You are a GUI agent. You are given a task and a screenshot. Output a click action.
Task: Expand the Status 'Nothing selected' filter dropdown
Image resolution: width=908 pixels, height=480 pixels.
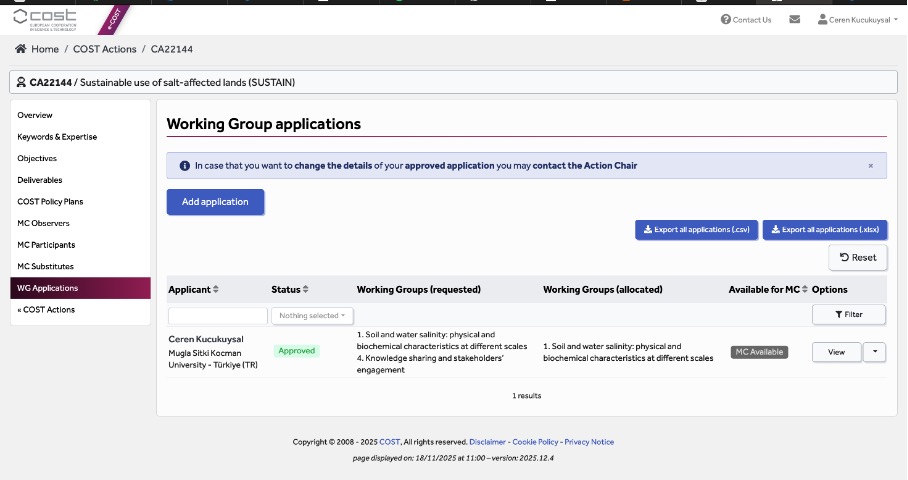tap(312, 316)
